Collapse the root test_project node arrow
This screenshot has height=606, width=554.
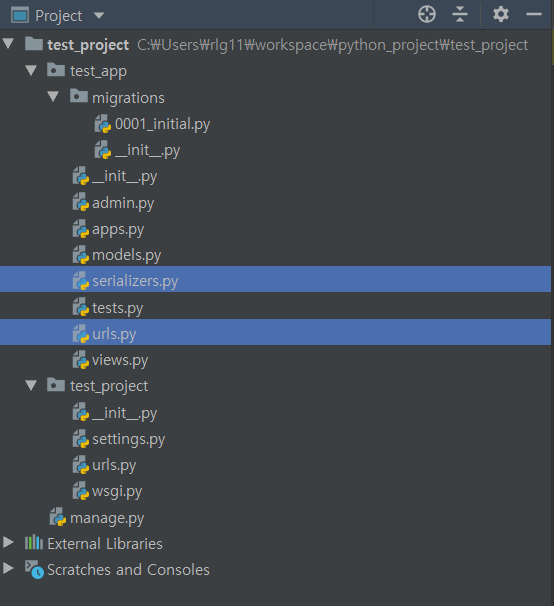pos(8,43)
